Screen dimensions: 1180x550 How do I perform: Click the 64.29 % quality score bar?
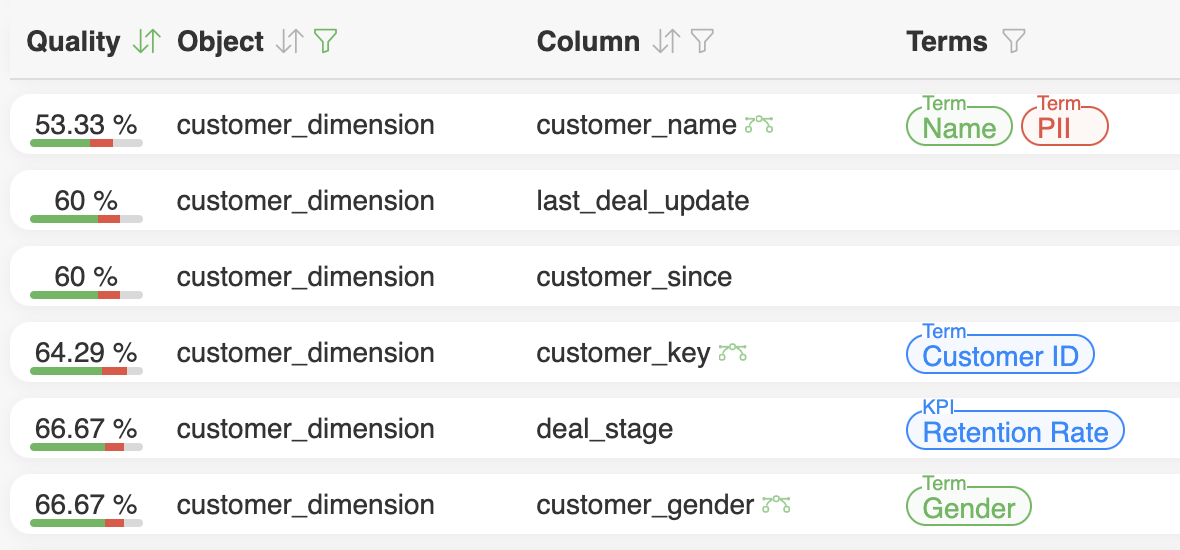[86, 371]
